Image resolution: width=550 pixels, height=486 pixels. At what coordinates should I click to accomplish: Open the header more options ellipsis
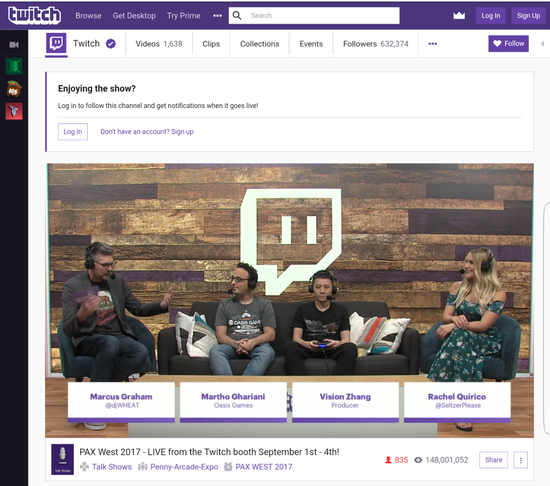(x=217, y=16)
